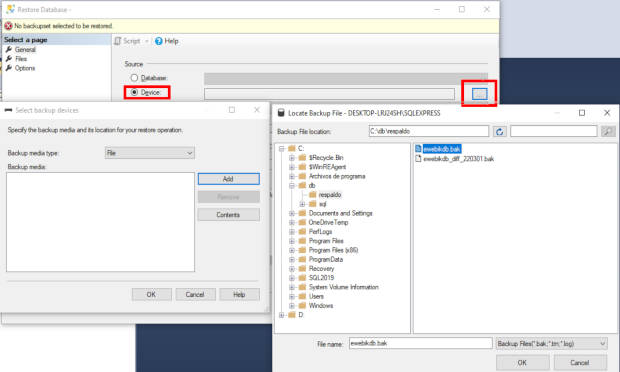Select the Database radio button
The image size is (620, 372).
tap(134, 78)
